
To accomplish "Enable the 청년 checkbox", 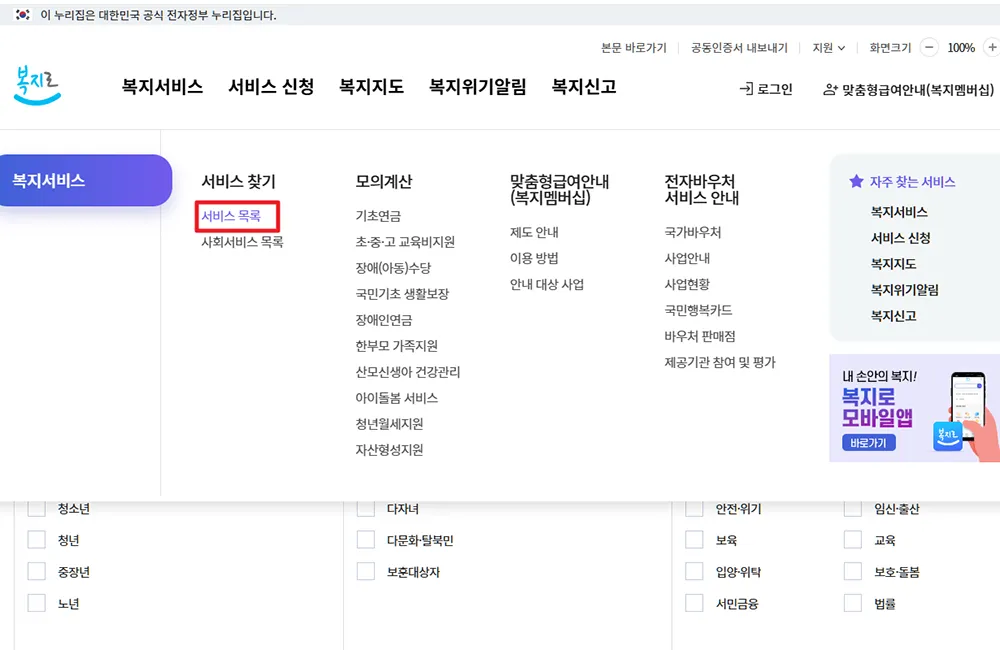I will point(37,539).
